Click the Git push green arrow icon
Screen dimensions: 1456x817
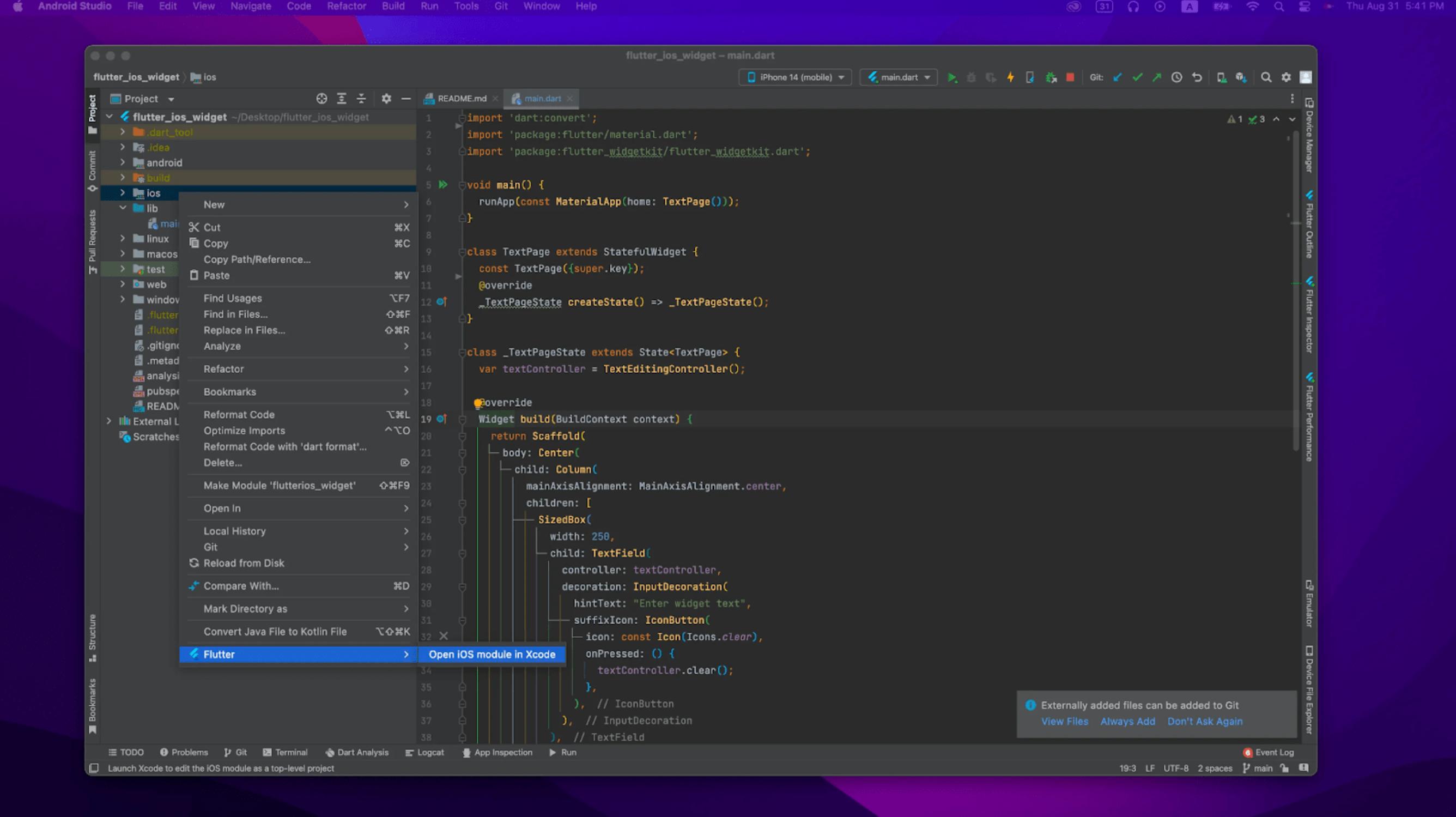(x=1156, y=77)
